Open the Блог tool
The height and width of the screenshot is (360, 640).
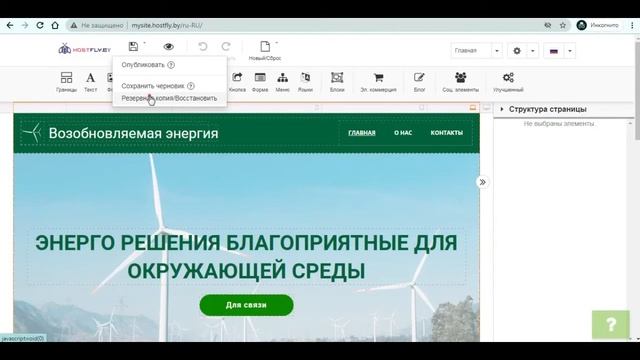(419, 82)
